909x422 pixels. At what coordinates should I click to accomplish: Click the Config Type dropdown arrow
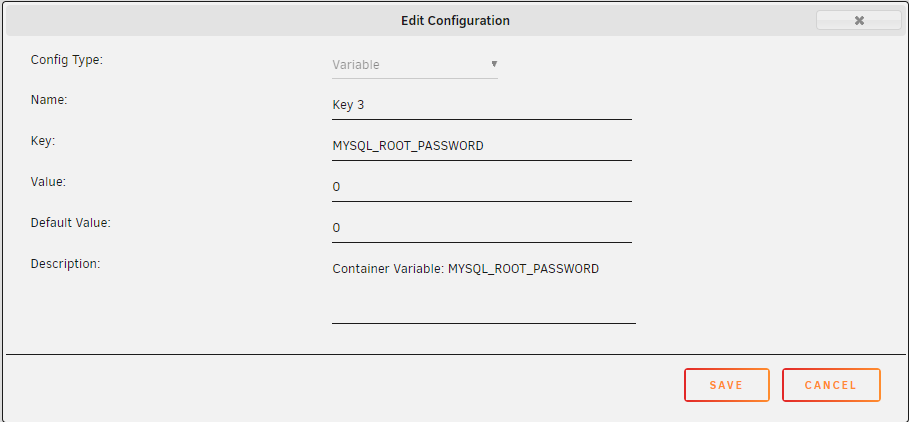tap(494, 64)
